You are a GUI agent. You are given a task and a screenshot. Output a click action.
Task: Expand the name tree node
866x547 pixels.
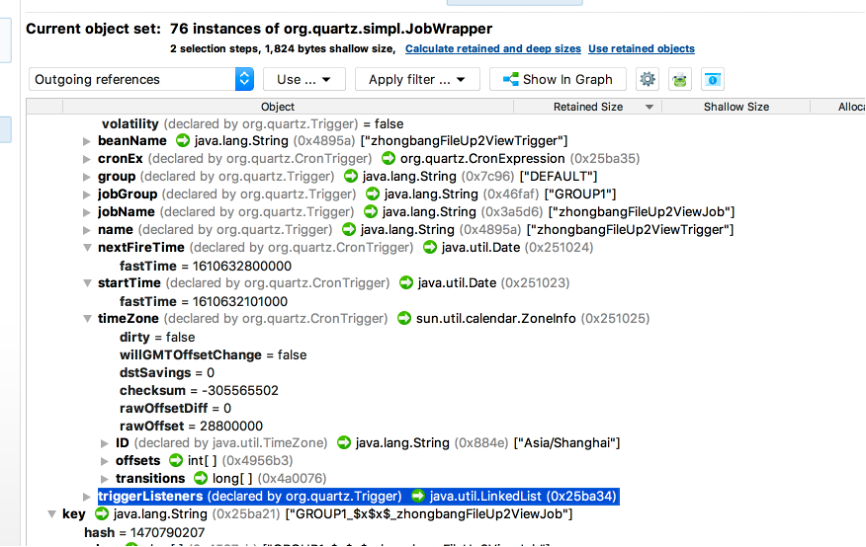coord(87,230)
